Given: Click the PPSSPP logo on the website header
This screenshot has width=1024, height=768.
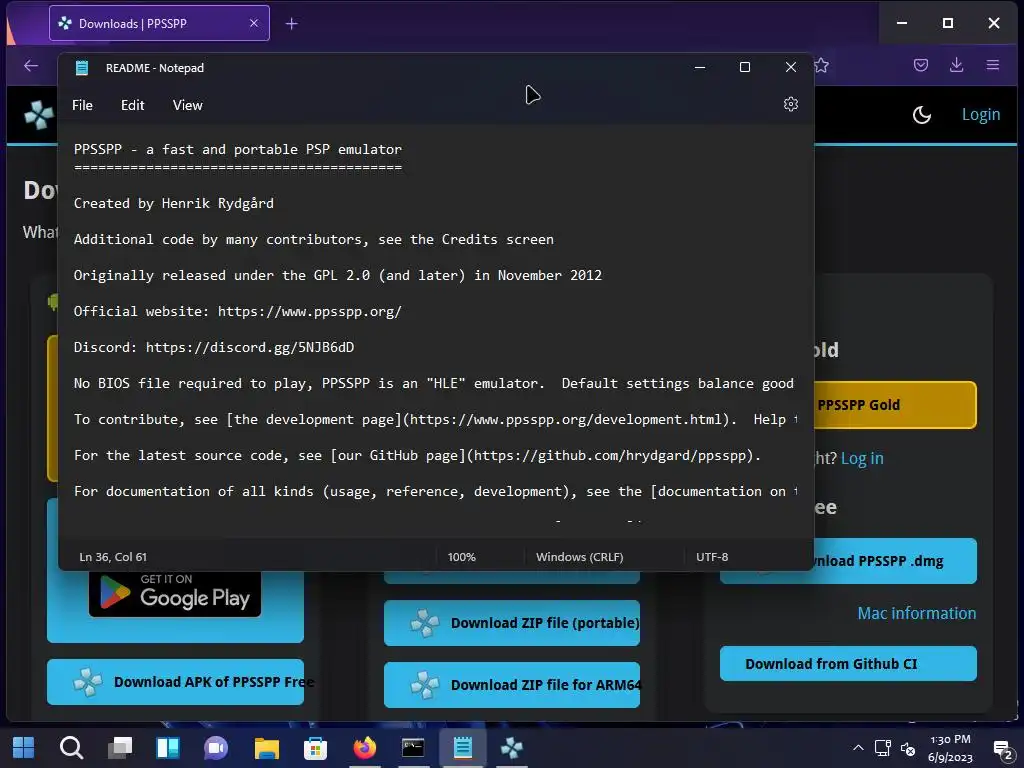Looking at the screenshot, I should click(x=39, y=115).
